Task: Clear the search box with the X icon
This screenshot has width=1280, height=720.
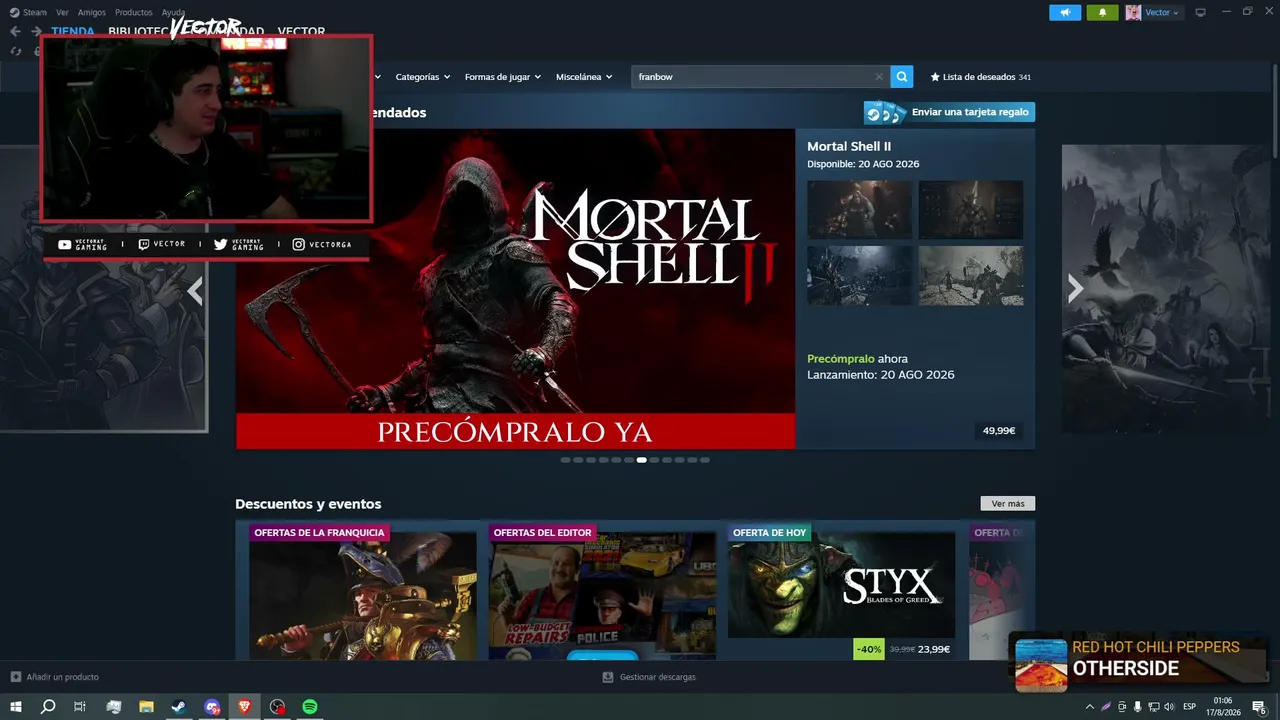Action: (879, 77)
